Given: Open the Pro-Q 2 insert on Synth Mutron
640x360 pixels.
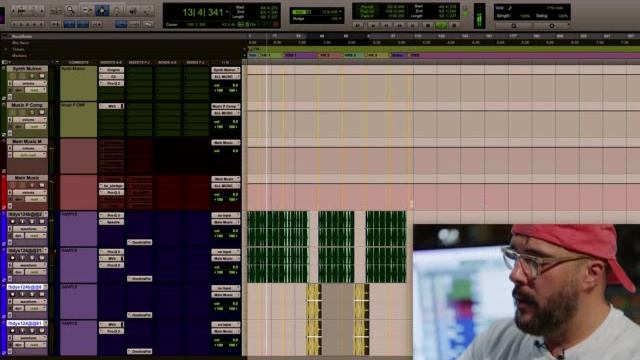Looking at the screenshot, I should (x=111, y=83).
